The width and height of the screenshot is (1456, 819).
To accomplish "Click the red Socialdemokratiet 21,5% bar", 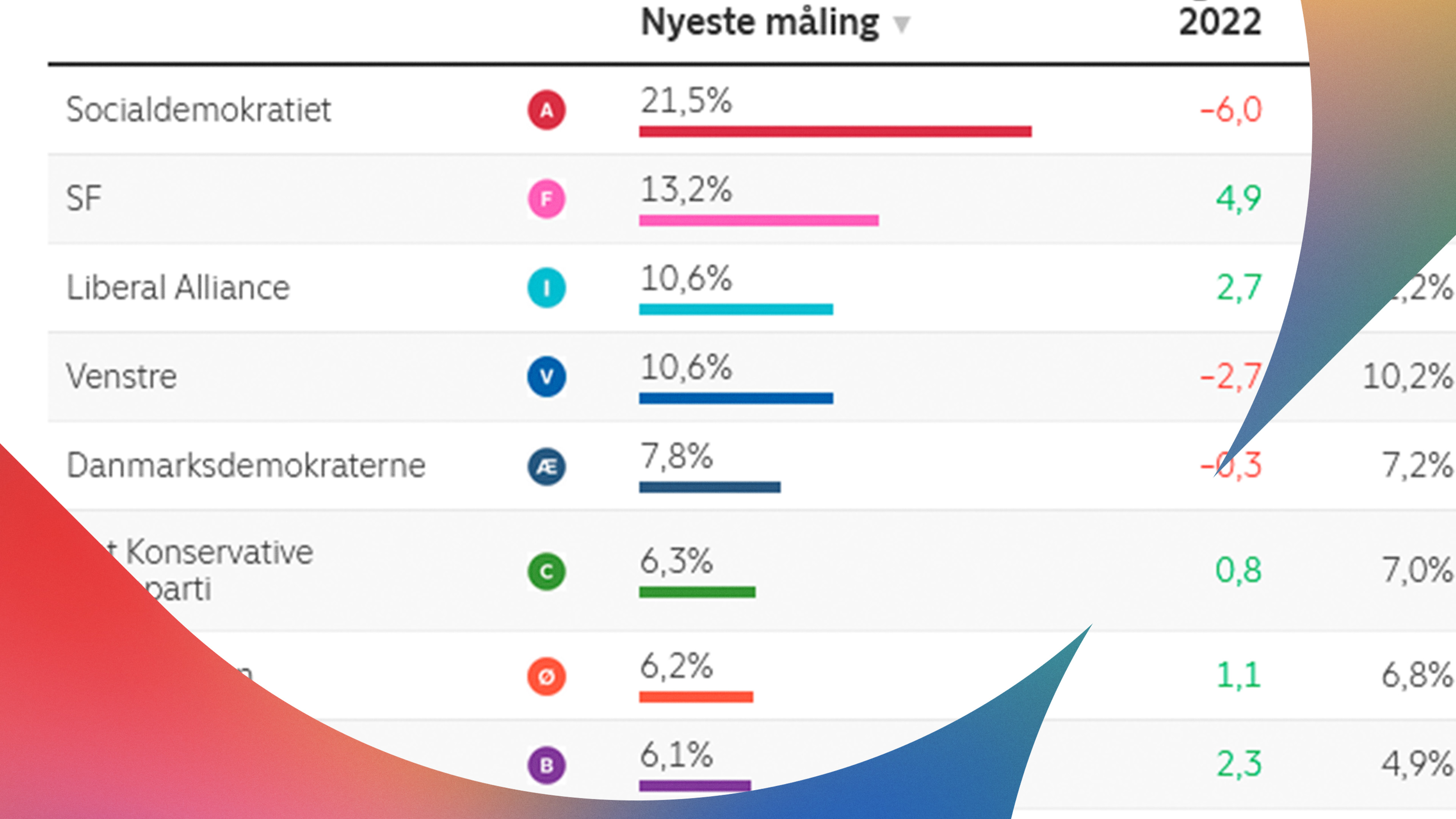I will (x=835, y=131).
